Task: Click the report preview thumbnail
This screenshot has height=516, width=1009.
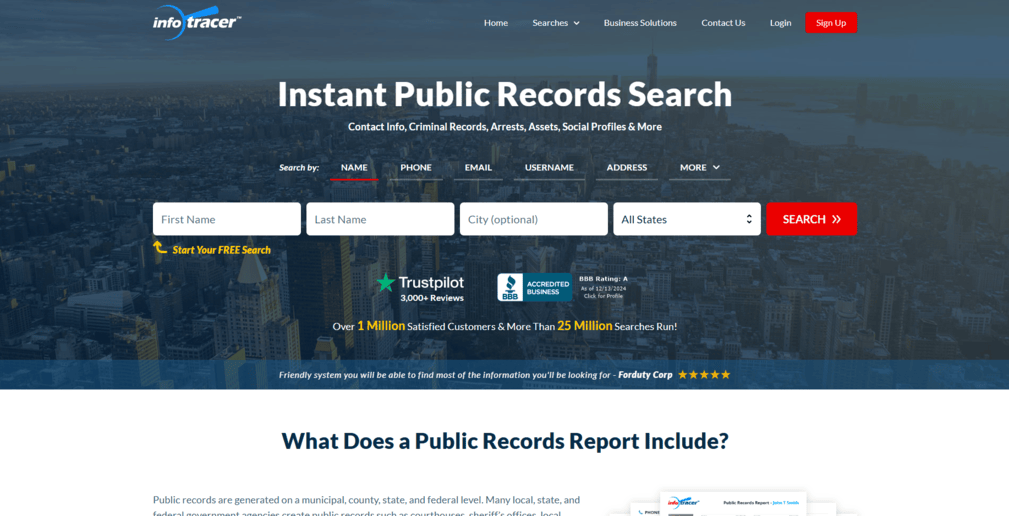Action: point(735,504)
